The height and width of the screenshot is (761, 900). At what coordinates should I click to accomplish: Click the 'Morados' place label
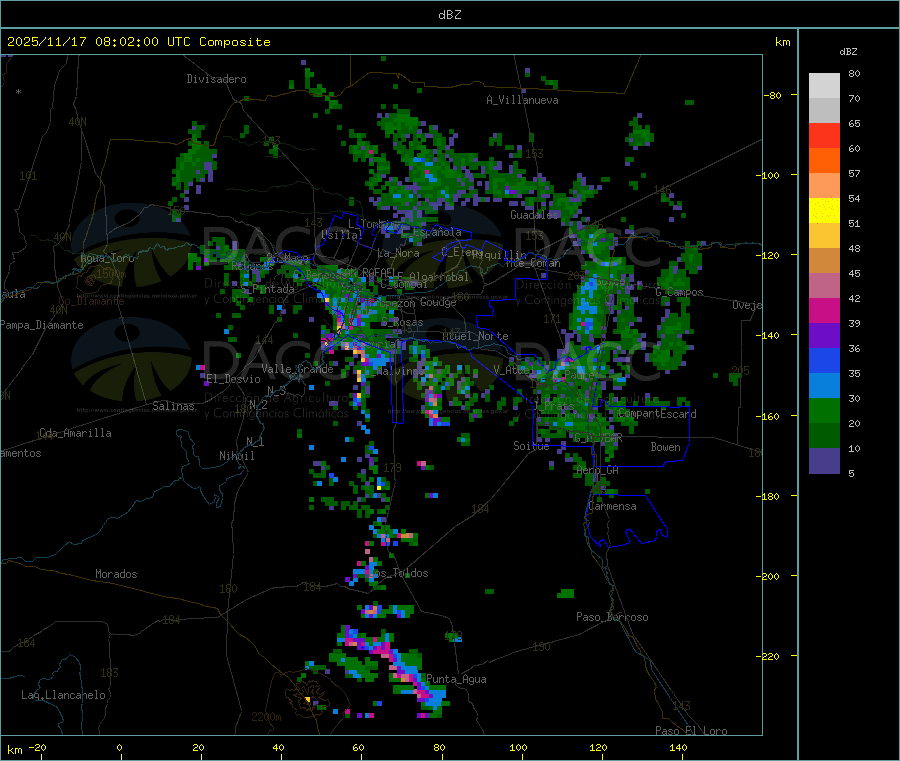point(117,574)
